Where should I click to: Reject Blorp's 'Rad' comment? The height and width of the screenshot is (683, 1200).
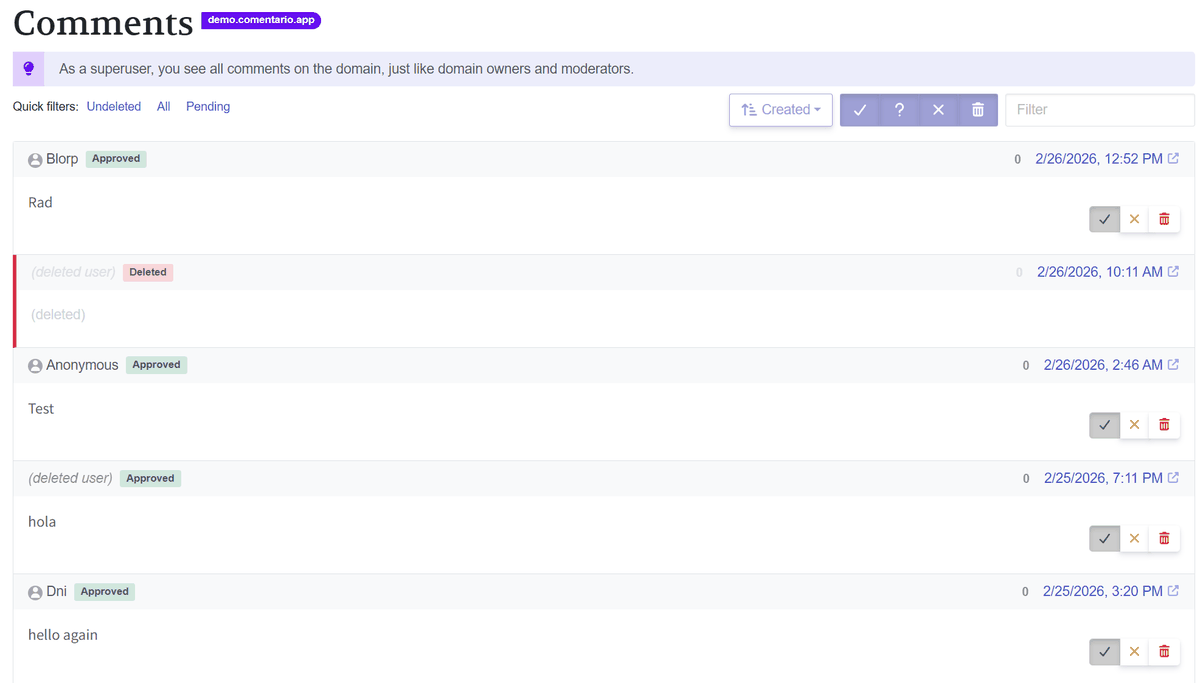tap(1134, 219)
